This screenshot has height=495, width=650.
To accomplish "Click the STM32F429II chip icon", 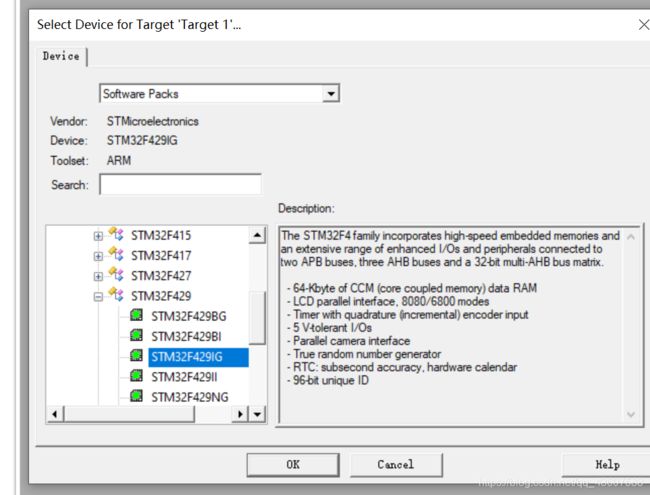I will pyautogui.click(x=136, y=376).
